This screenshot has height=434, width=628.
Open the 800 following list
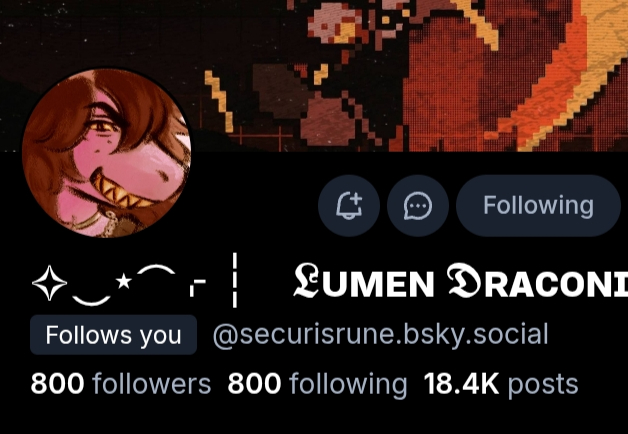click(x=317, y=384)
